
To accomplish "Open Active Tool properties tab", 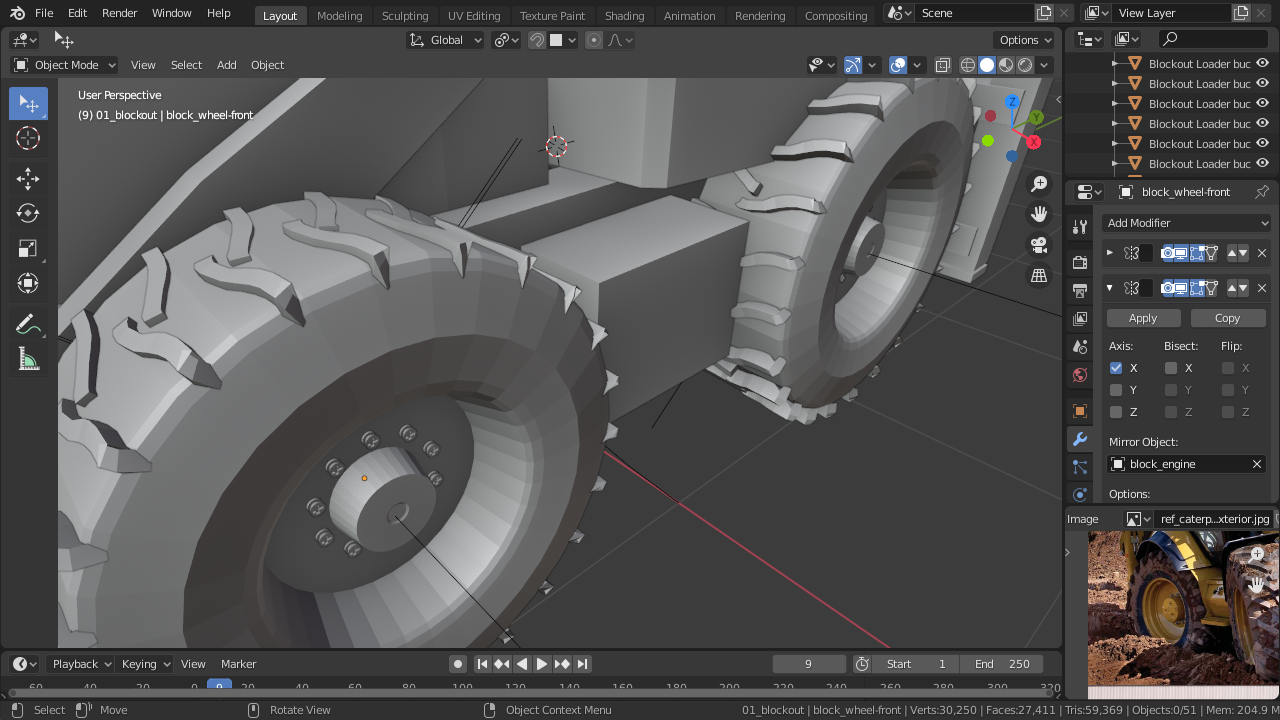I will [1080, 227].
